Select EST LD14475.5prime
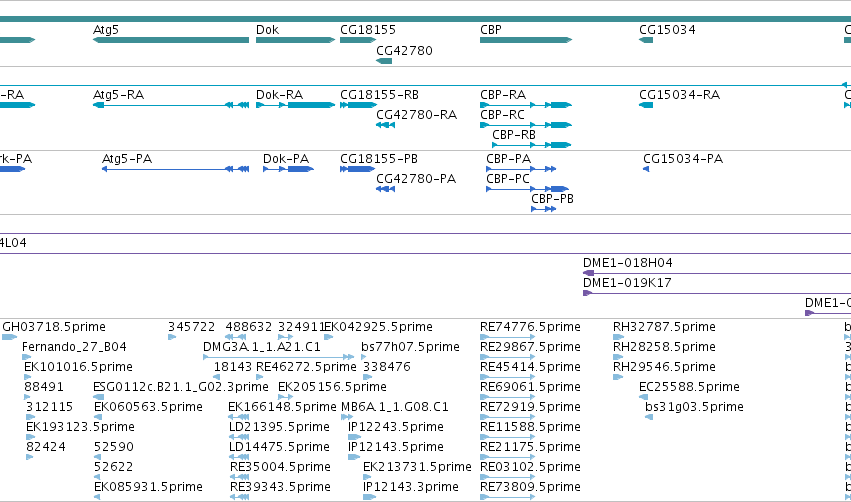The image size is (851, 502). [239, 457]
